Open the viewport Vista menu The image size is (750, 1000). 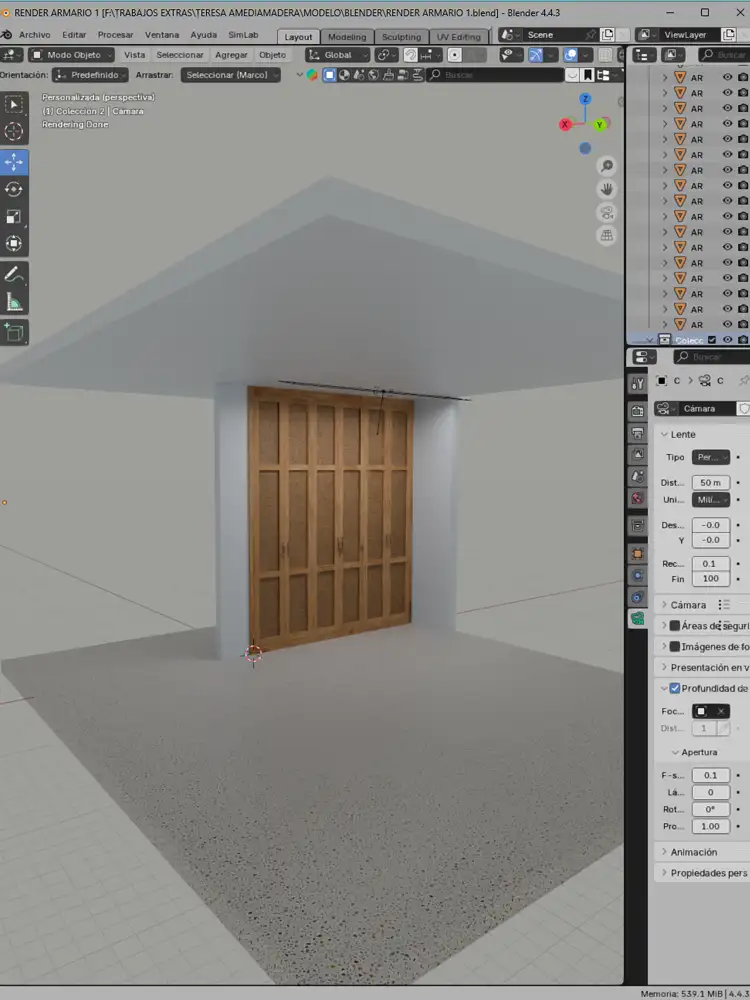tap(134, 55)
